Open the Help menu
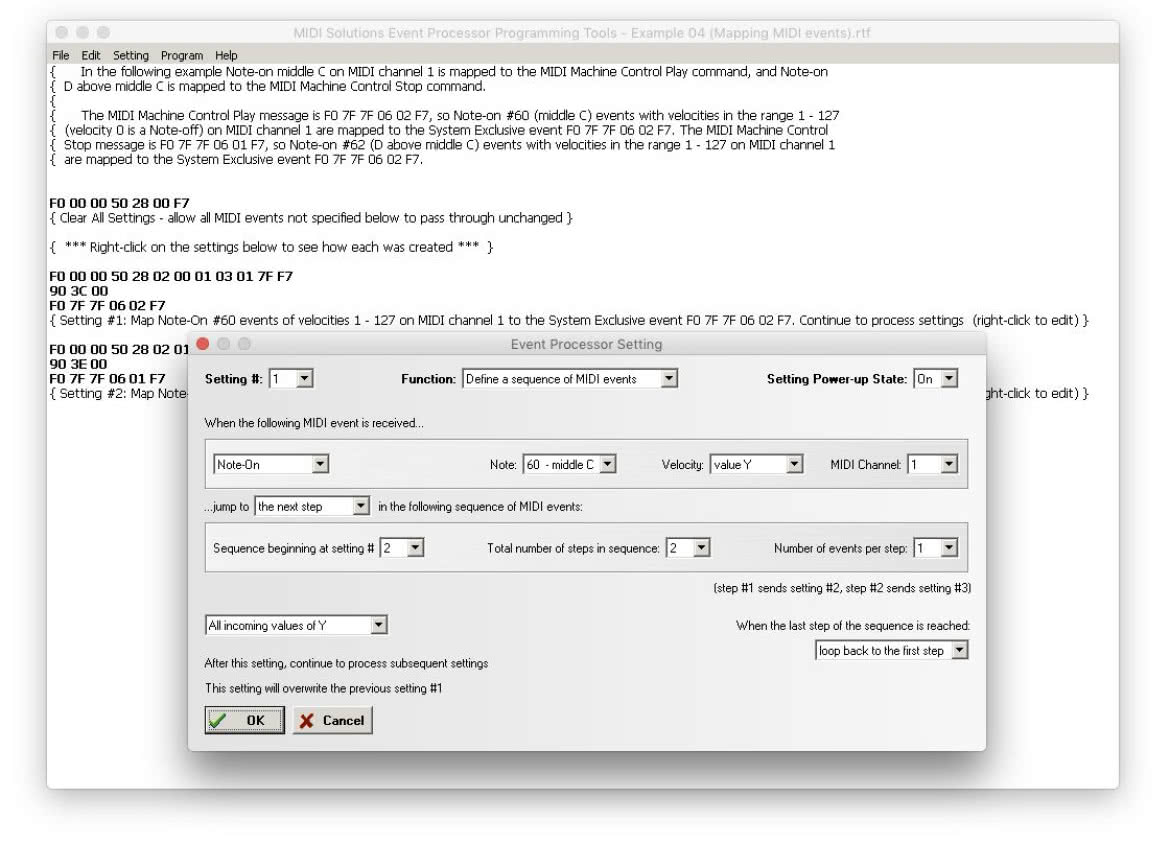 (226, 55)
